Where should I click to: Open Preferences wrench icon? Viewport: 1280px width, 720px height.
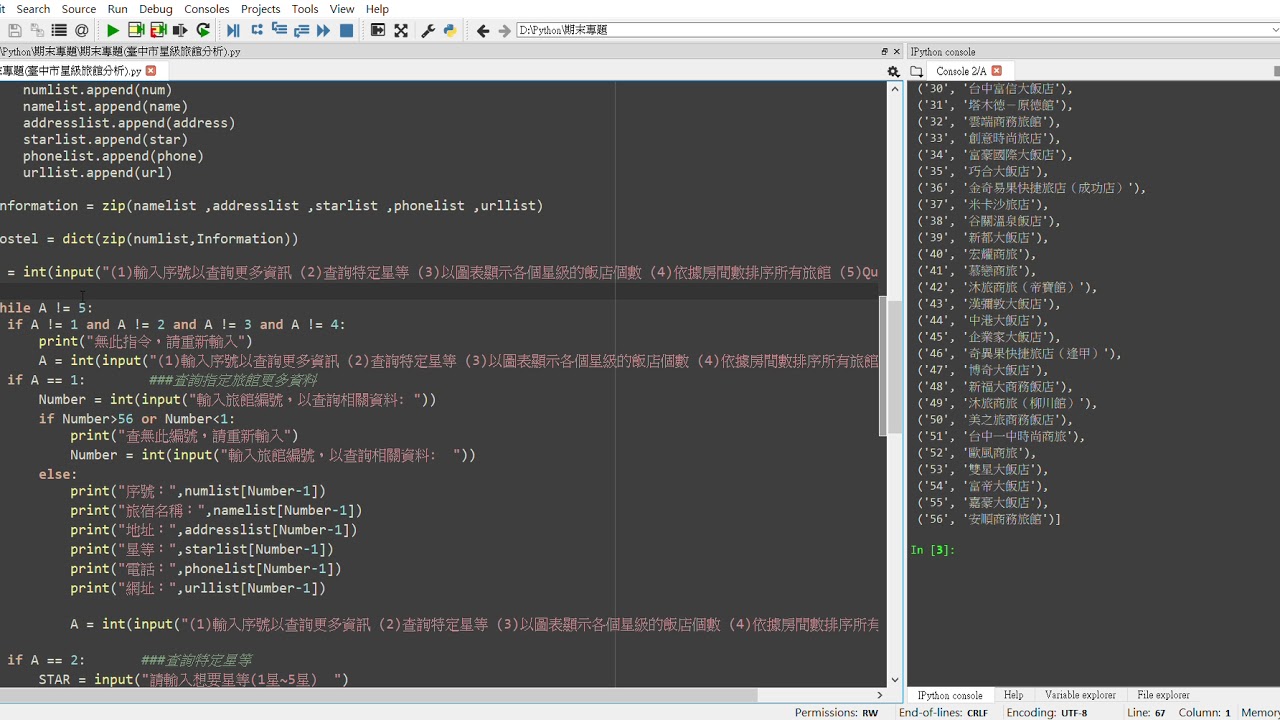pos(428,31)
